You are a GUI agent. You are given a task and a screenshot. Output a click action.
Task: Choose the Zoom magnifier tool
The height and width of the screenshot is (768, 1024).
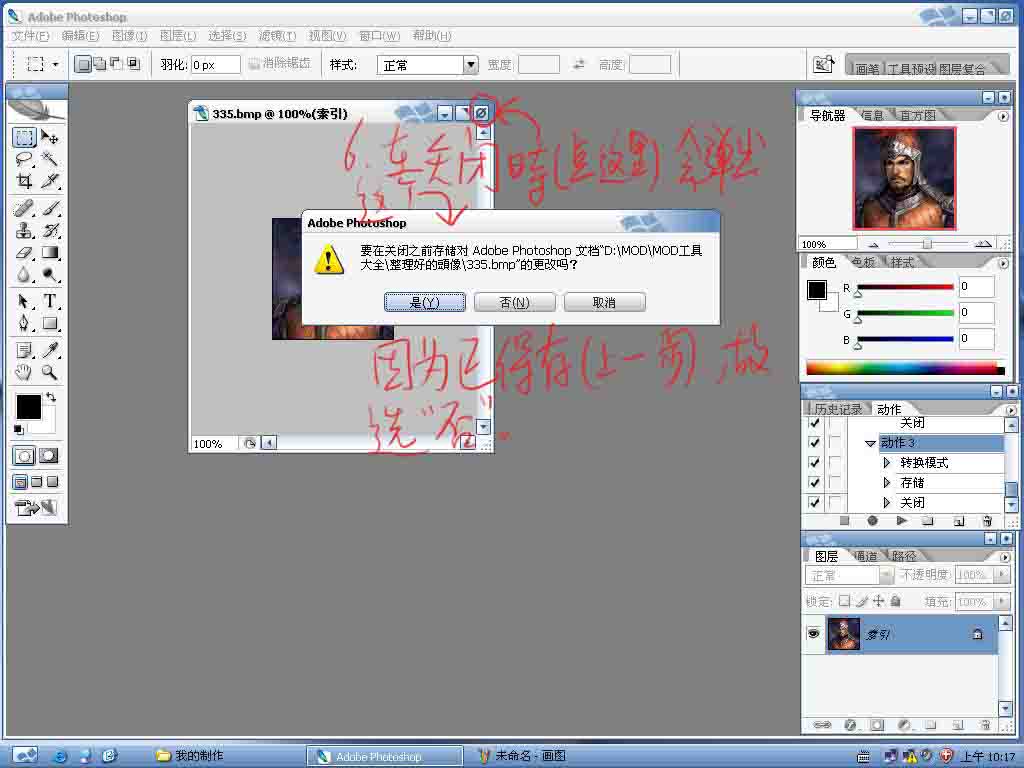49,373
